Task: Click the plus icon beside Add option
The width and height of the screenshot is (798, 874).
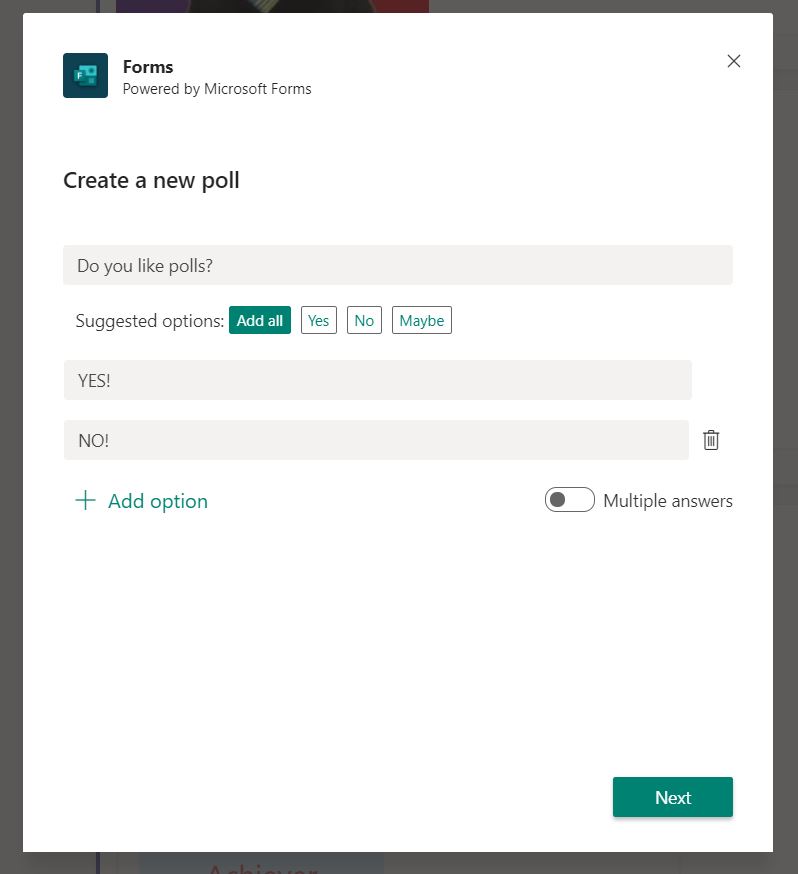Action: pos(86,501)
